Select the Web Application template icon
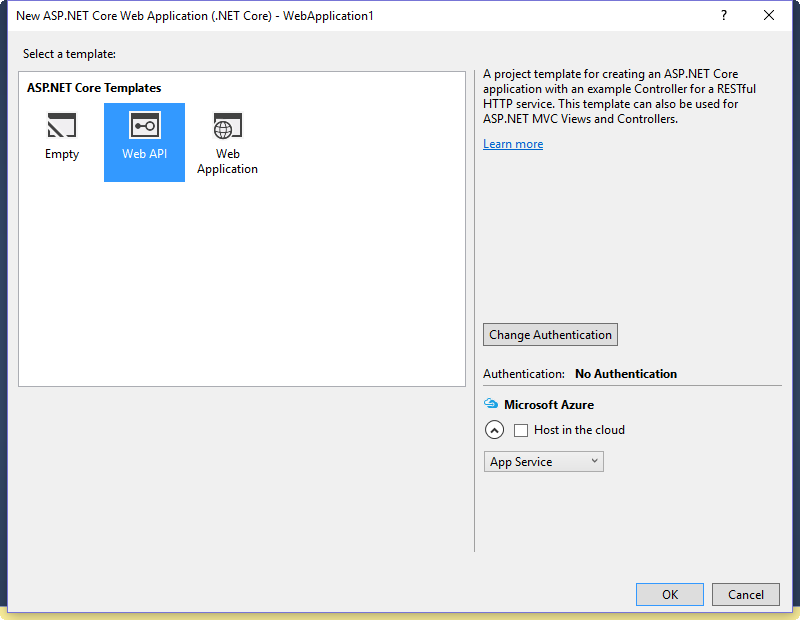The height and width of the screenshot is (620, 800). (x=228, y=126)
